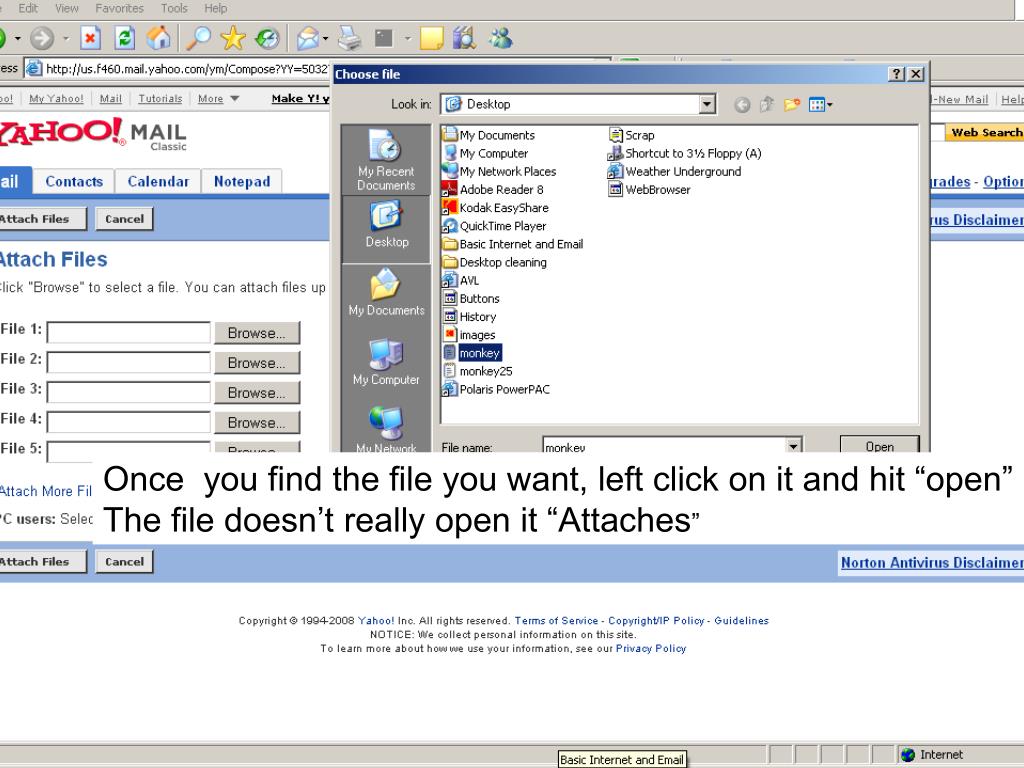Click the dialog Help question mark button
Image resolution: width=1024 pixels, height=768 pixels.
pos(897,74)
